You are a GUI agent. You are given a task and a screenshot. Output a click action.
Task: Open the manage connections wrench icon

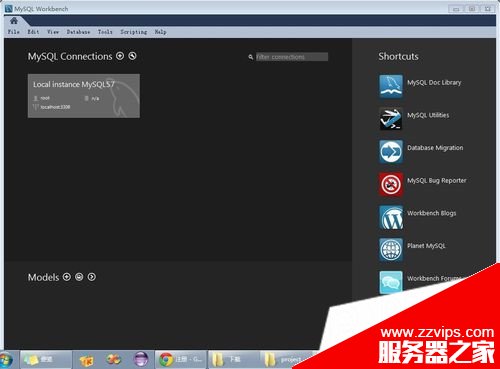click(132, 56)
